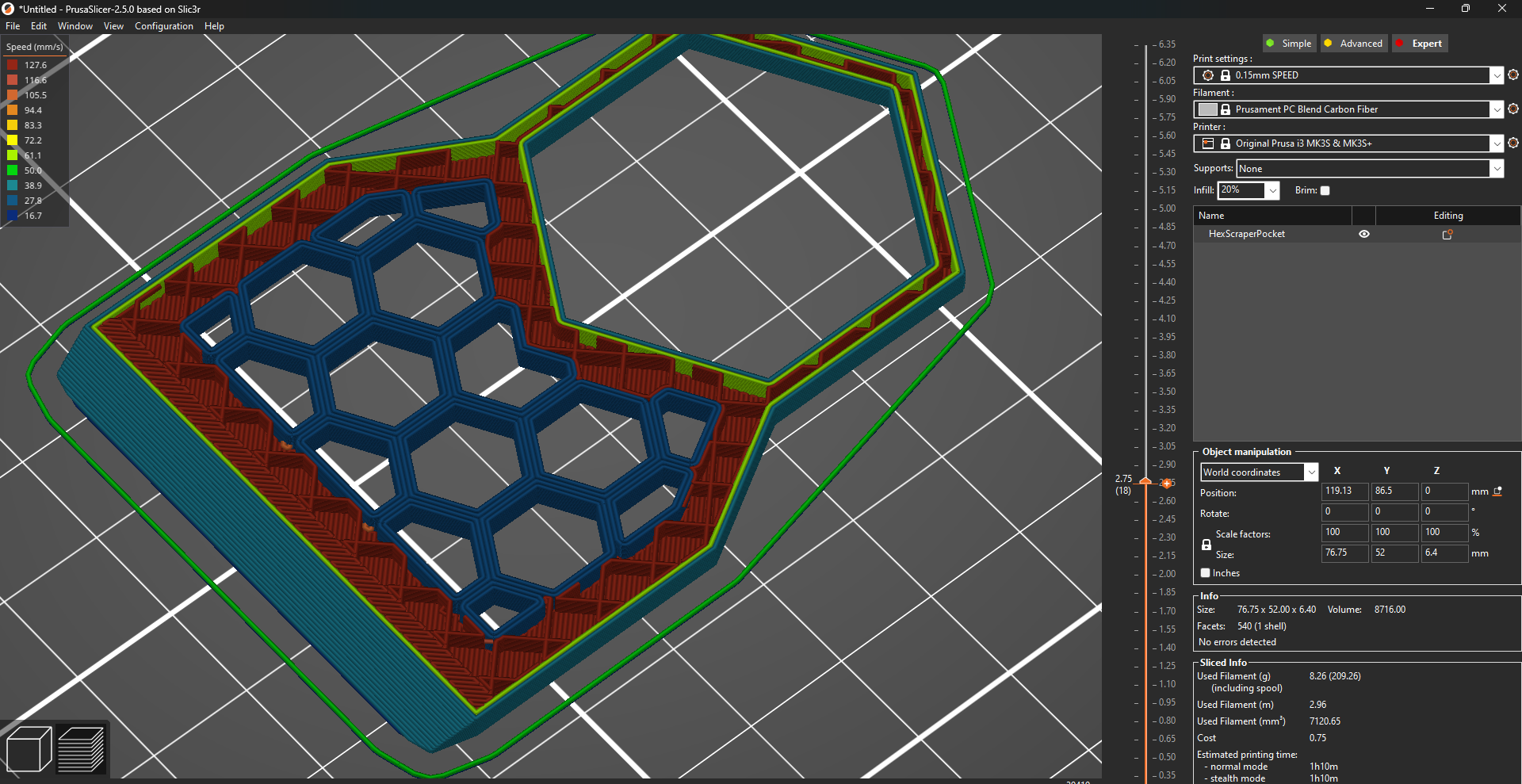Switch to Advanced mode

coord(1353,43)
